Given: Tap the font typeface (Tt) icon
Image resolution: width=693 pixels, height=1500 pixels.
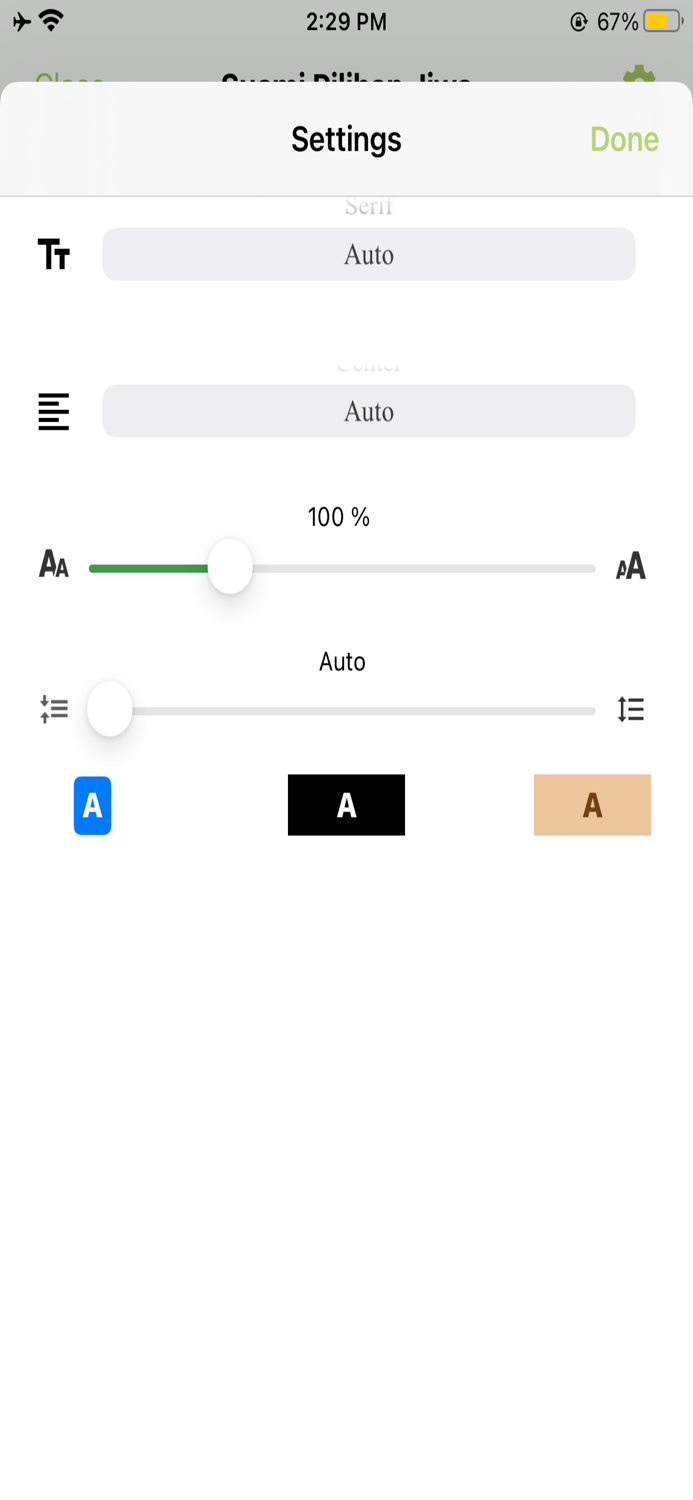Looking at the screenshot, I should [x=55, y=254].
